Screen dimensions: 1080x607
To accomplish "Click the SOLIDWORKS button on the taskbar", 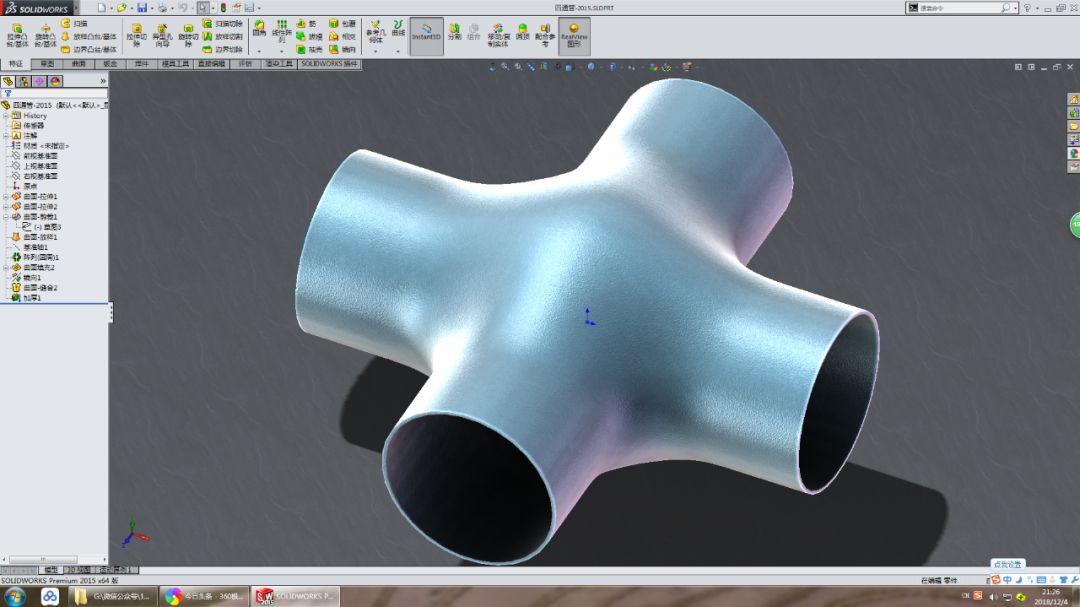I will click(295, 595).
